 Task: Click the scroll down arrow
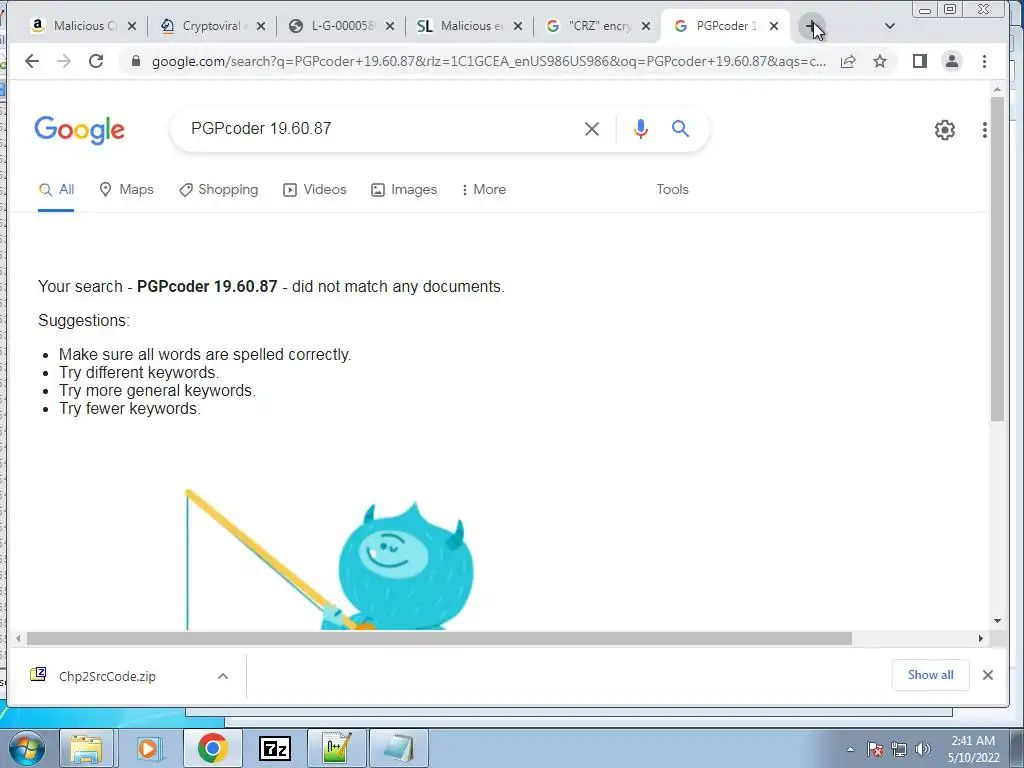(x=997, y=620)
